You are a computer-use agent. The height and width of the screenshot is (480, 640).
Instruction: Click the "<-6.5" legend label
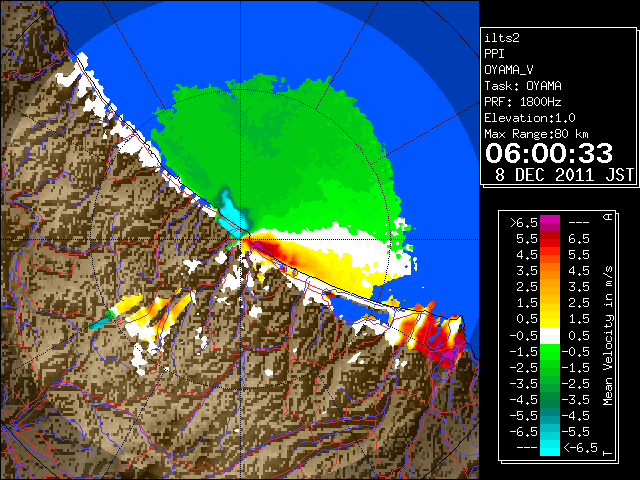[580, 448]
